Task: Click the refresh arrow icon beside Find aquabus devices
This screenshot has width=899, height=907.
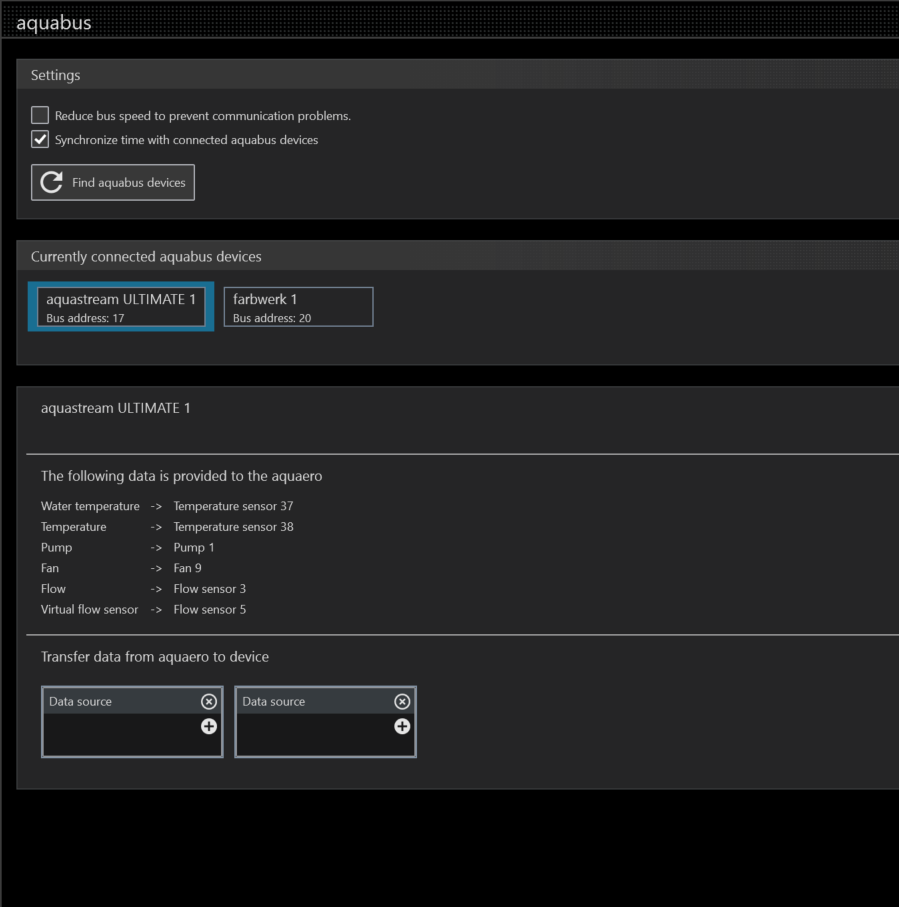Action: coord(51,183)
